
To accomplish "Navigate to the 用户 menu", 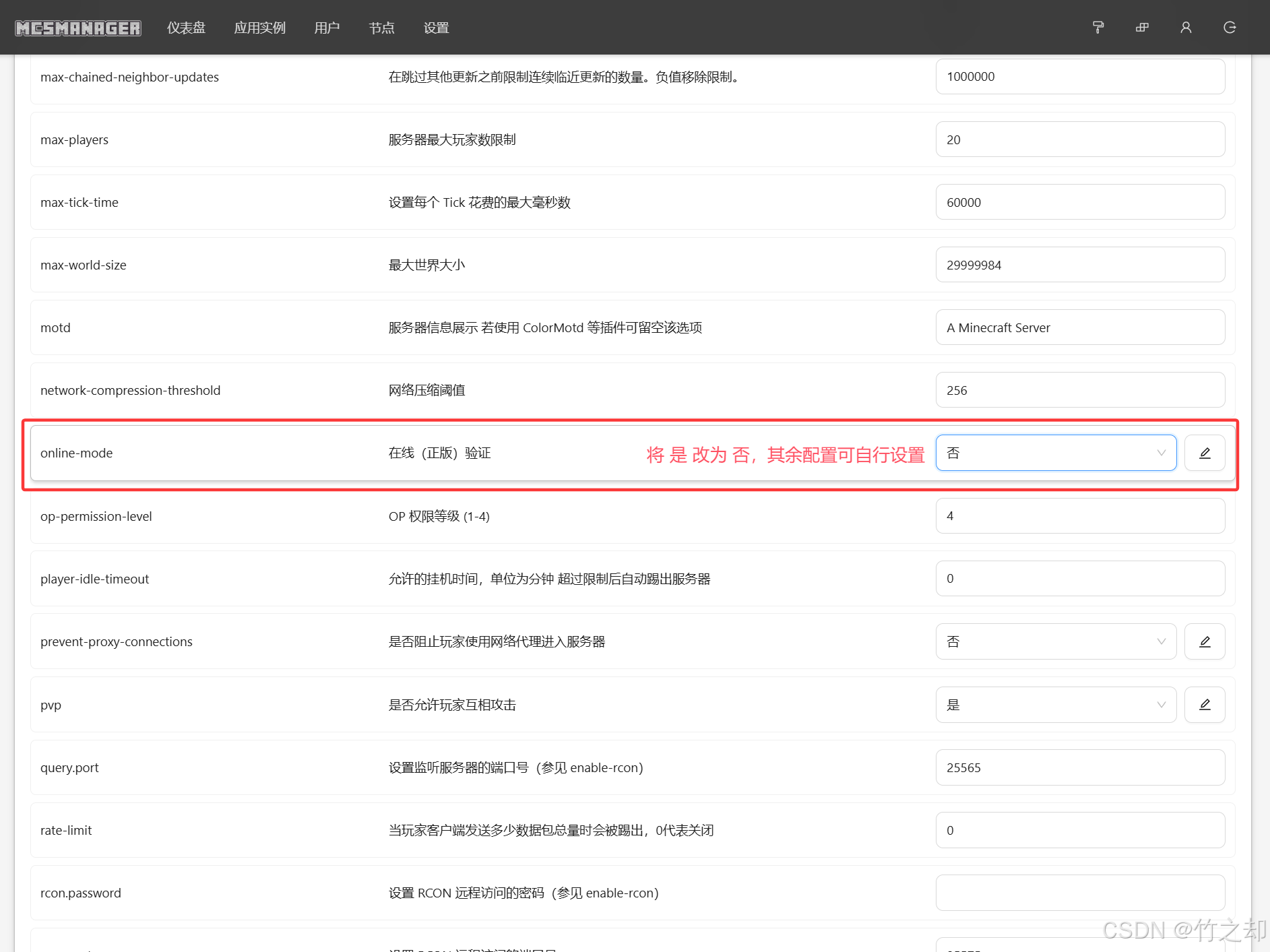I will point(327,28).
